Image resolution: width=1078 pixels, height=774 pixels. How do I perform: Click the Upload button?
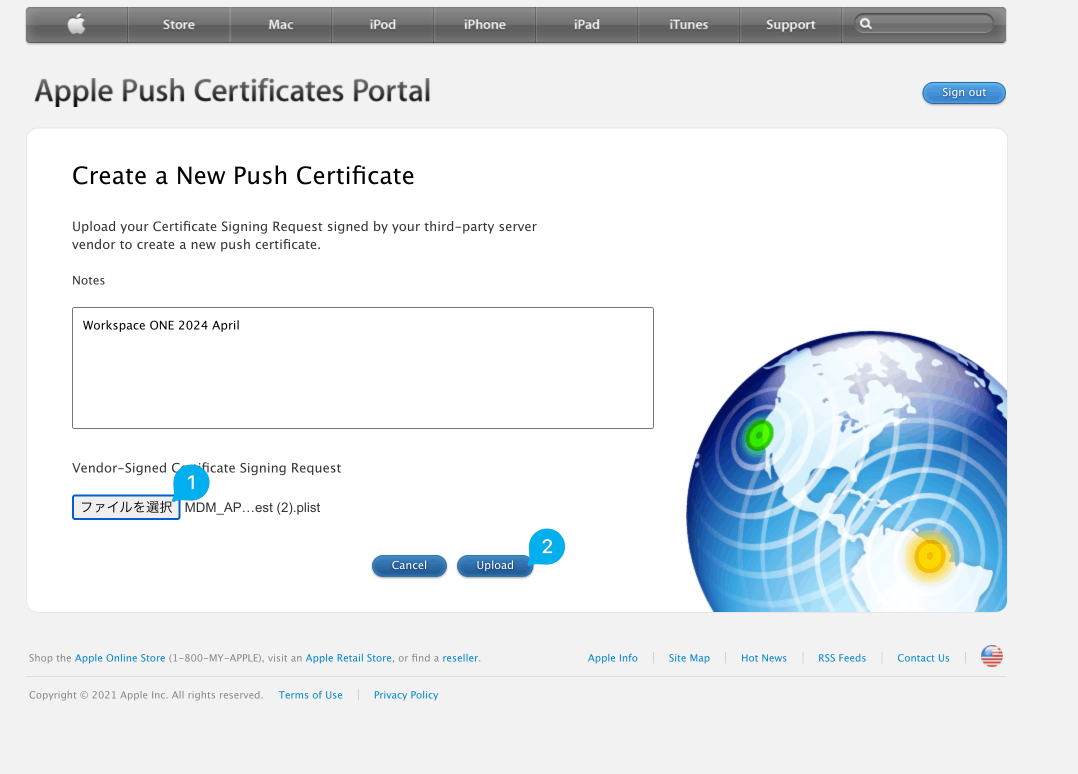pyautogui.click(x=495, y=566)
